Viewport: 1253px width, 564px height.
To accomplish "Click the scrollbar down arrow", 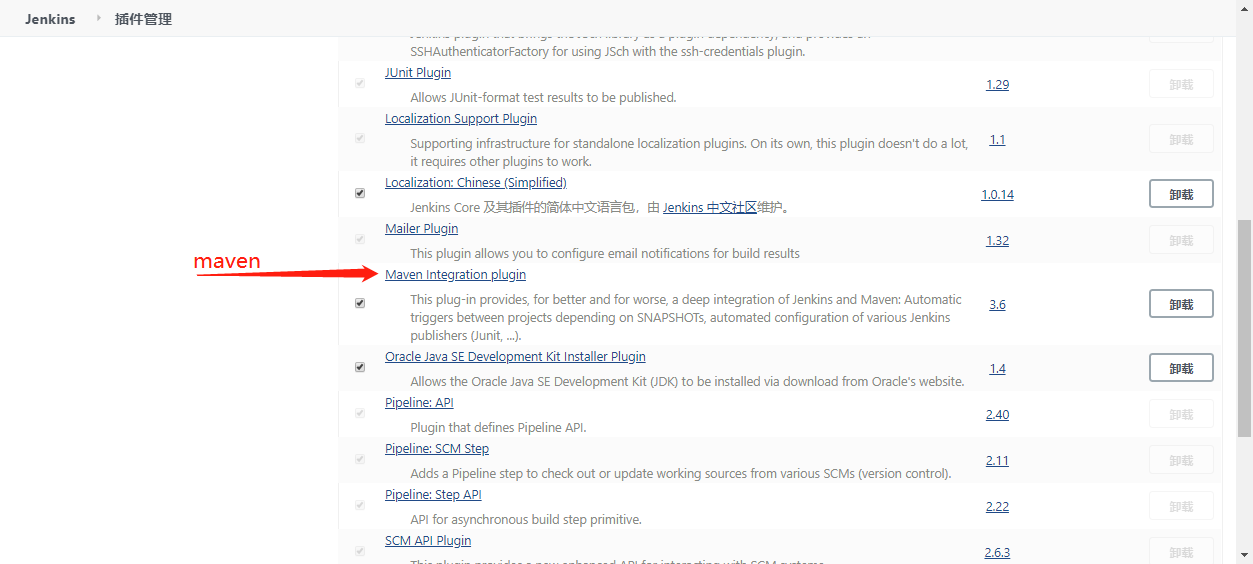I will [x=1245, y=556].
